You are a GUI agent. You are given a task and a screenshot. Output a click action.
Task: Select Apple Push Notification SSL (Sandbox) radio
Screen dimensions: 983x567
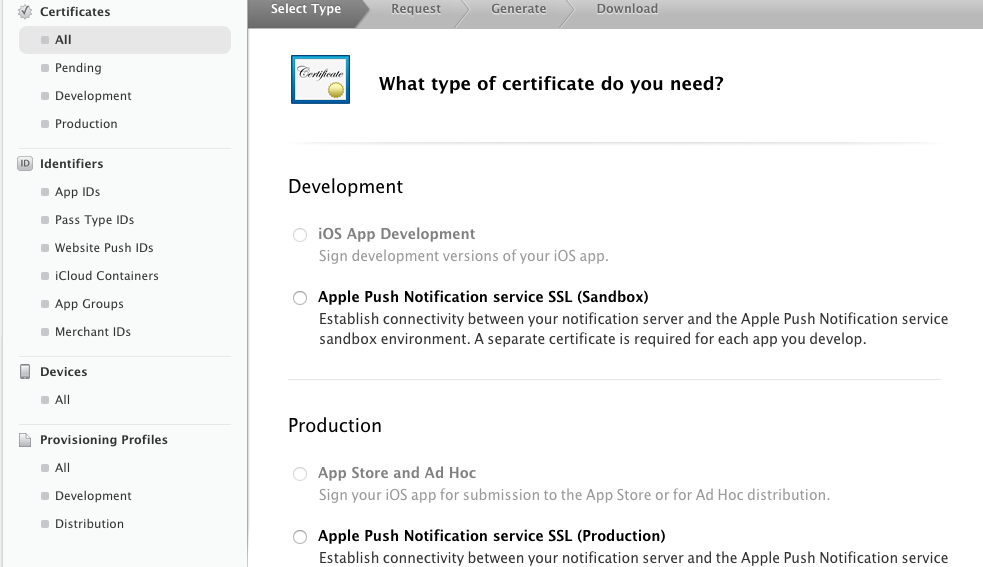click(x=300, y=297)
